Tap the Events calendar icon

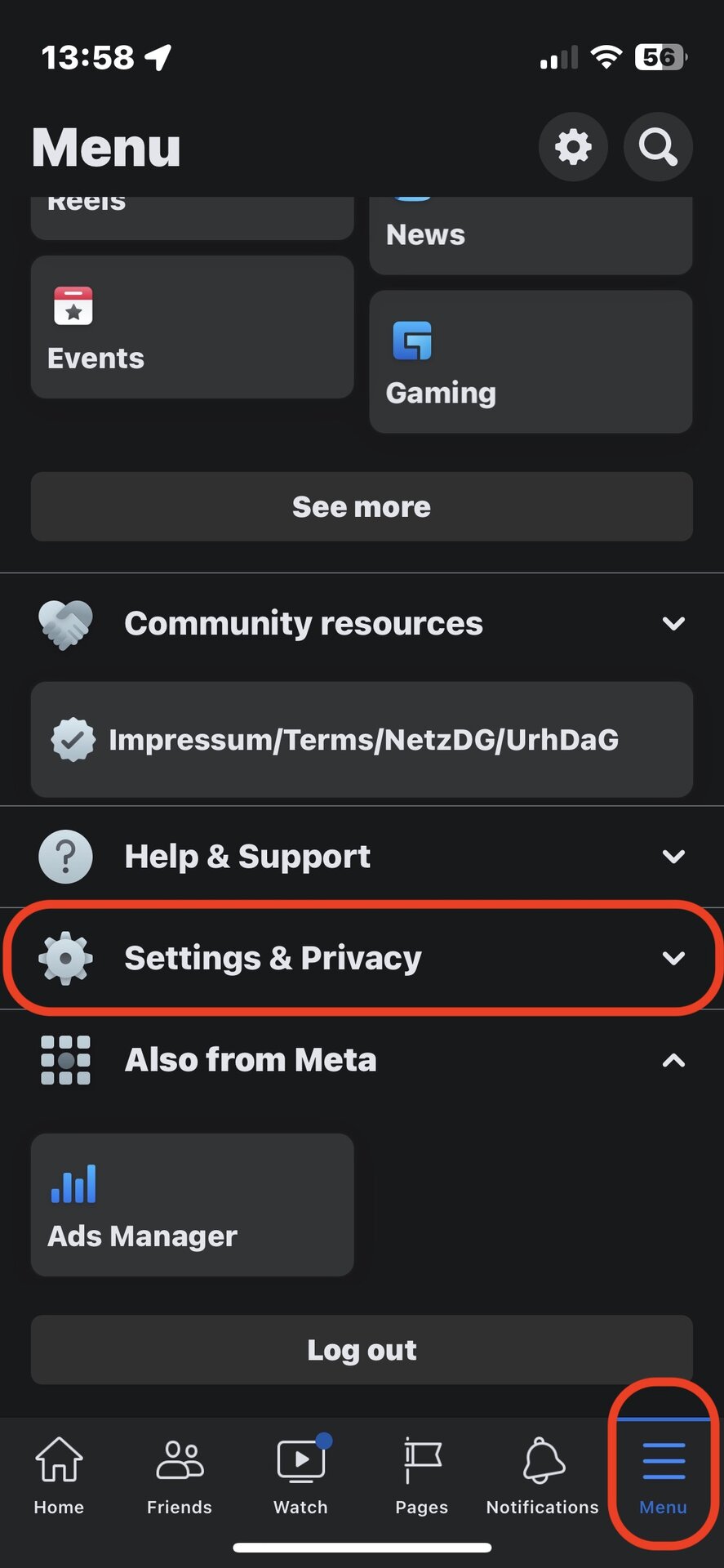pos(73,306)
